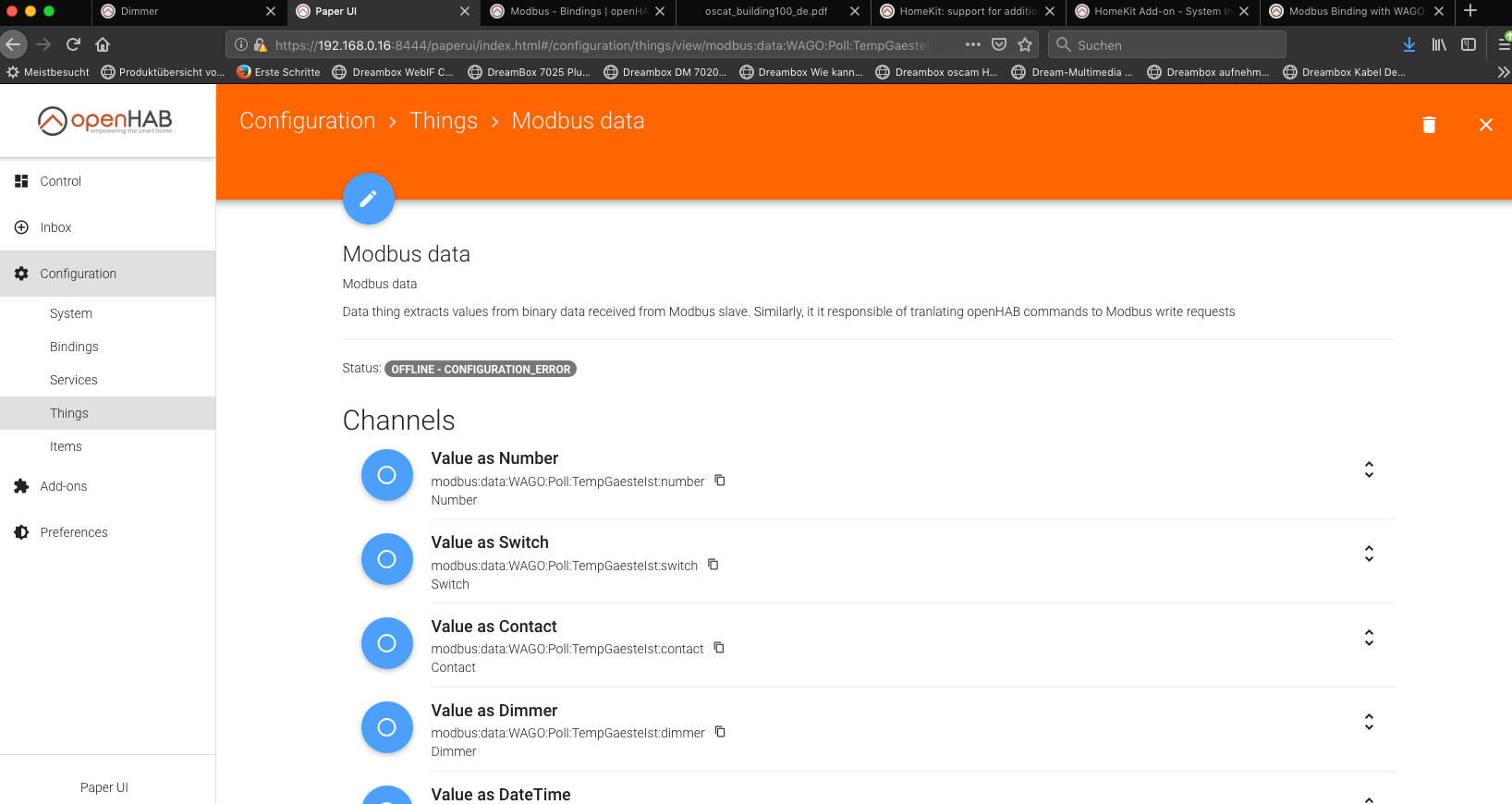Switch to HomeKit Add-on - System tab

(1162, 11)
